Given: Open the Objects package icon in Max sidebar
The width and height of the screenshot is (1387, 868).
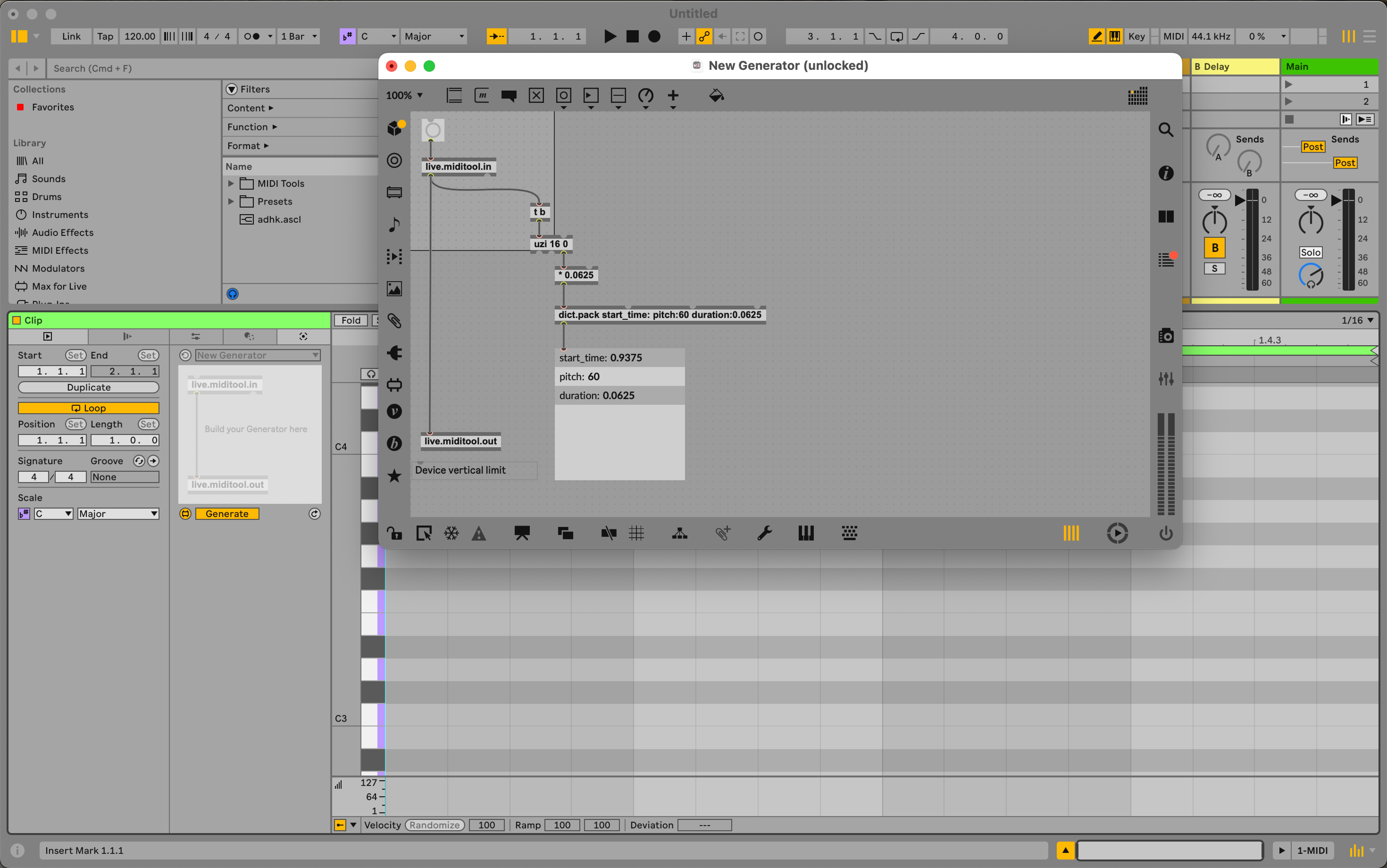Looking at the screenshot, I should 395,128.
